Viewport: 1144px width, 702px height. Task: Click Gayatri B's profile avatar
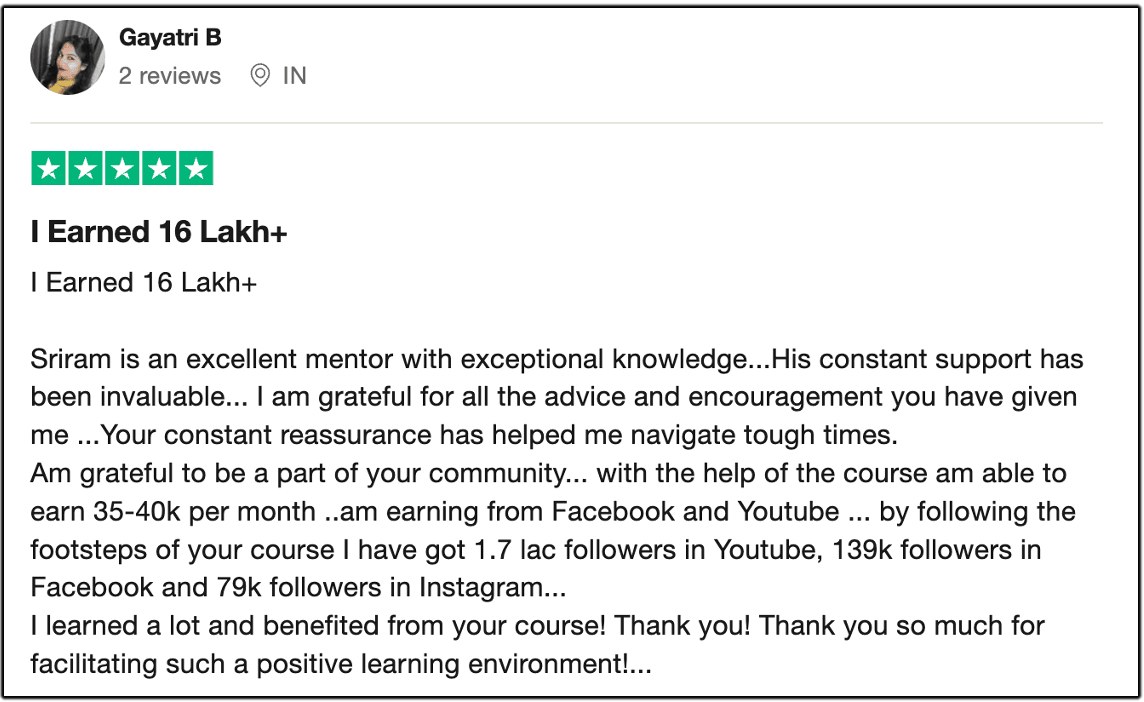[67, 57]
